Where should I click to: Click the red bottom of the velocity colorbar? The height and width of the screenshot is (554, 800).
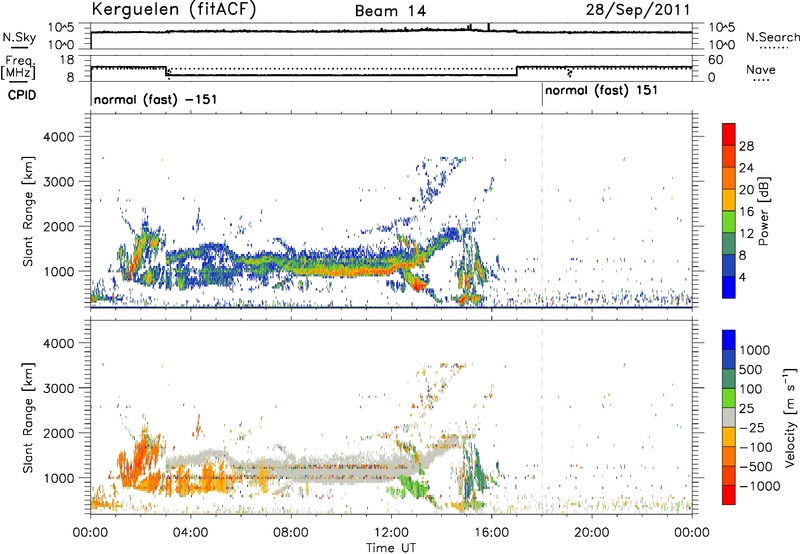point(729,495)
